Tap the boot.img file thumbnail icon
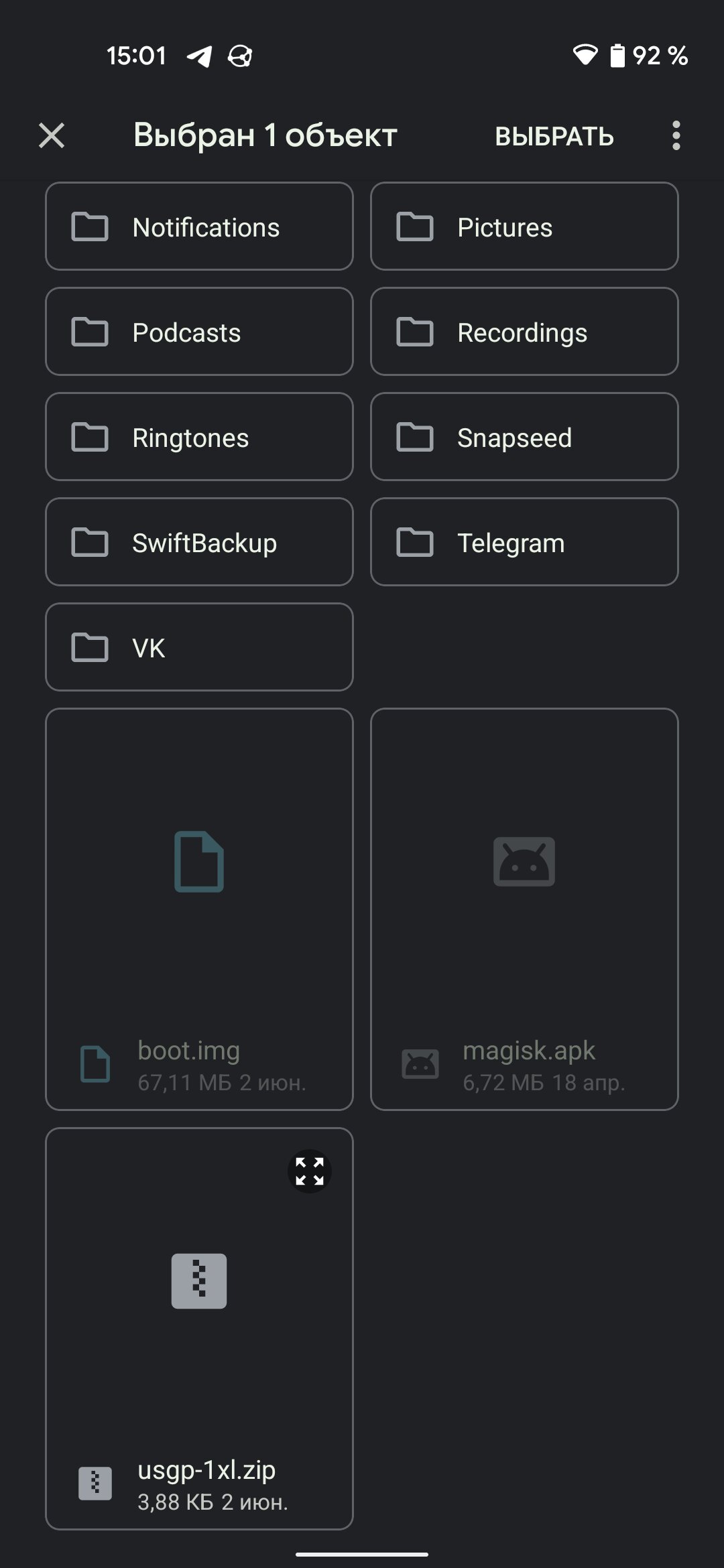 click(199, 862)
